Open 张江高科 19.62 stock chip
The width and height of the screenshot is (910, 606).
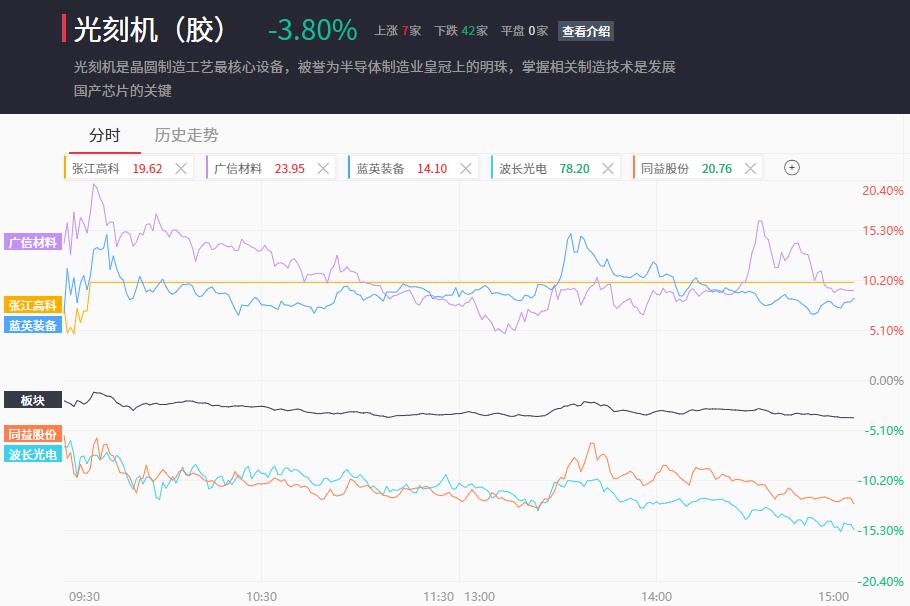(x=117, y=168)
